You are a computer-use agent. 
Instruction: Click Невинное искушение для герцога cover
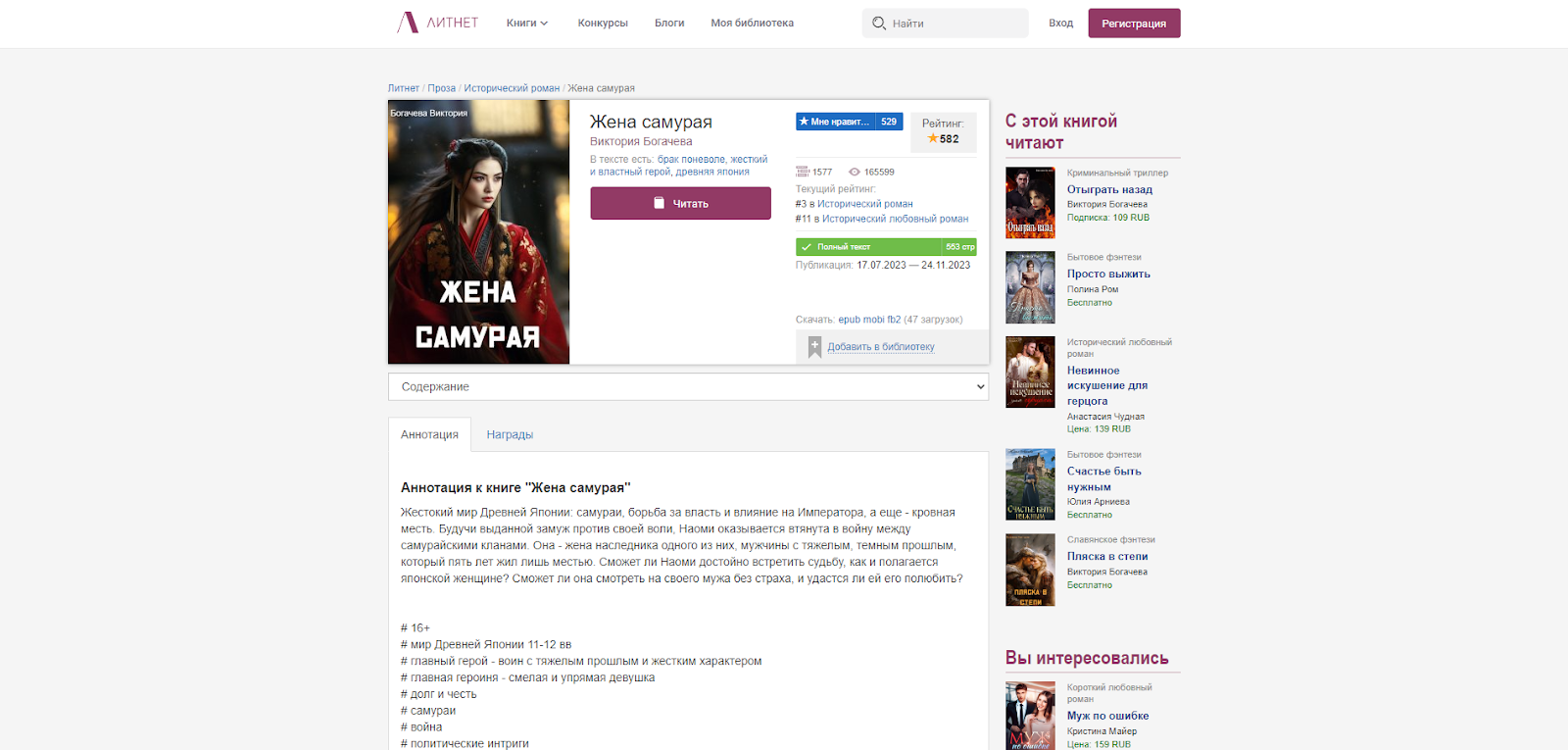(x=1030, y=373)
